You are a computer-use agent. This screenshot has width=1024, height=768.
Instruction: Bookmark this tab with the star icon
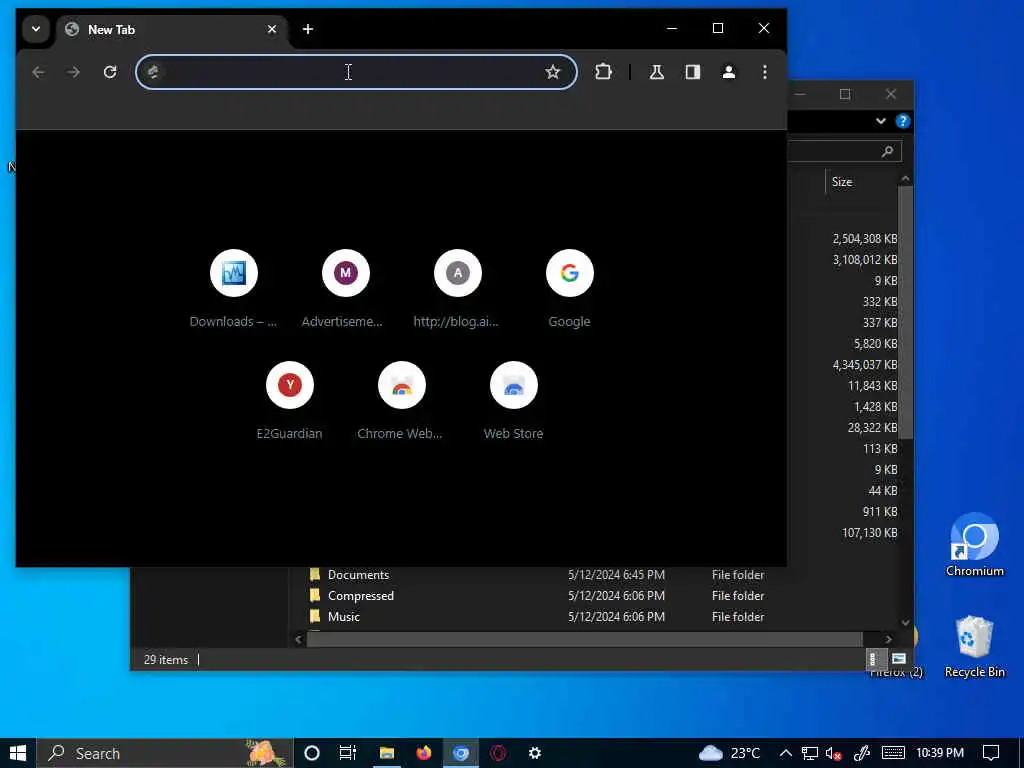click(x=552, y=72)
